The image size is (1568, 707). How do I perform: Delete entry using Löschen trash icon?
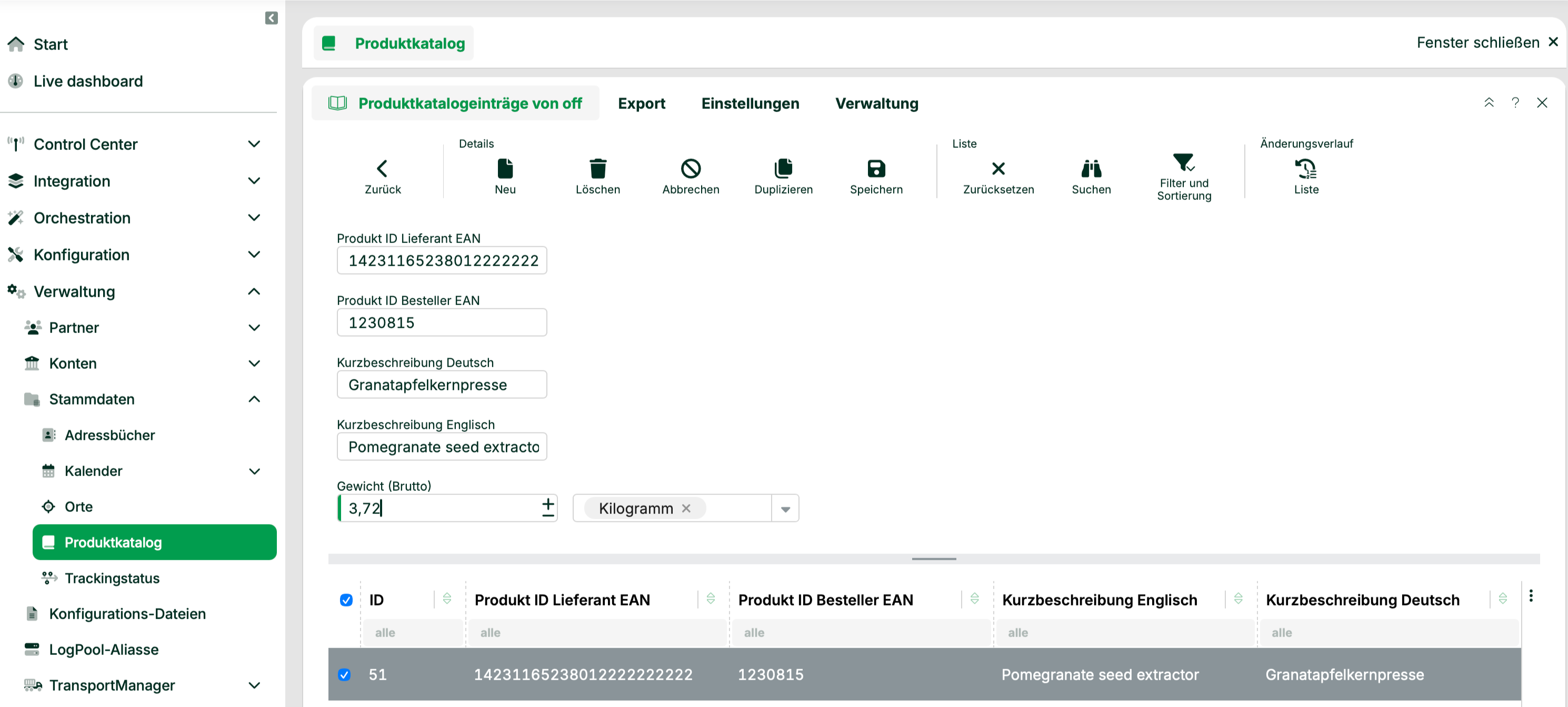(598, 168)
